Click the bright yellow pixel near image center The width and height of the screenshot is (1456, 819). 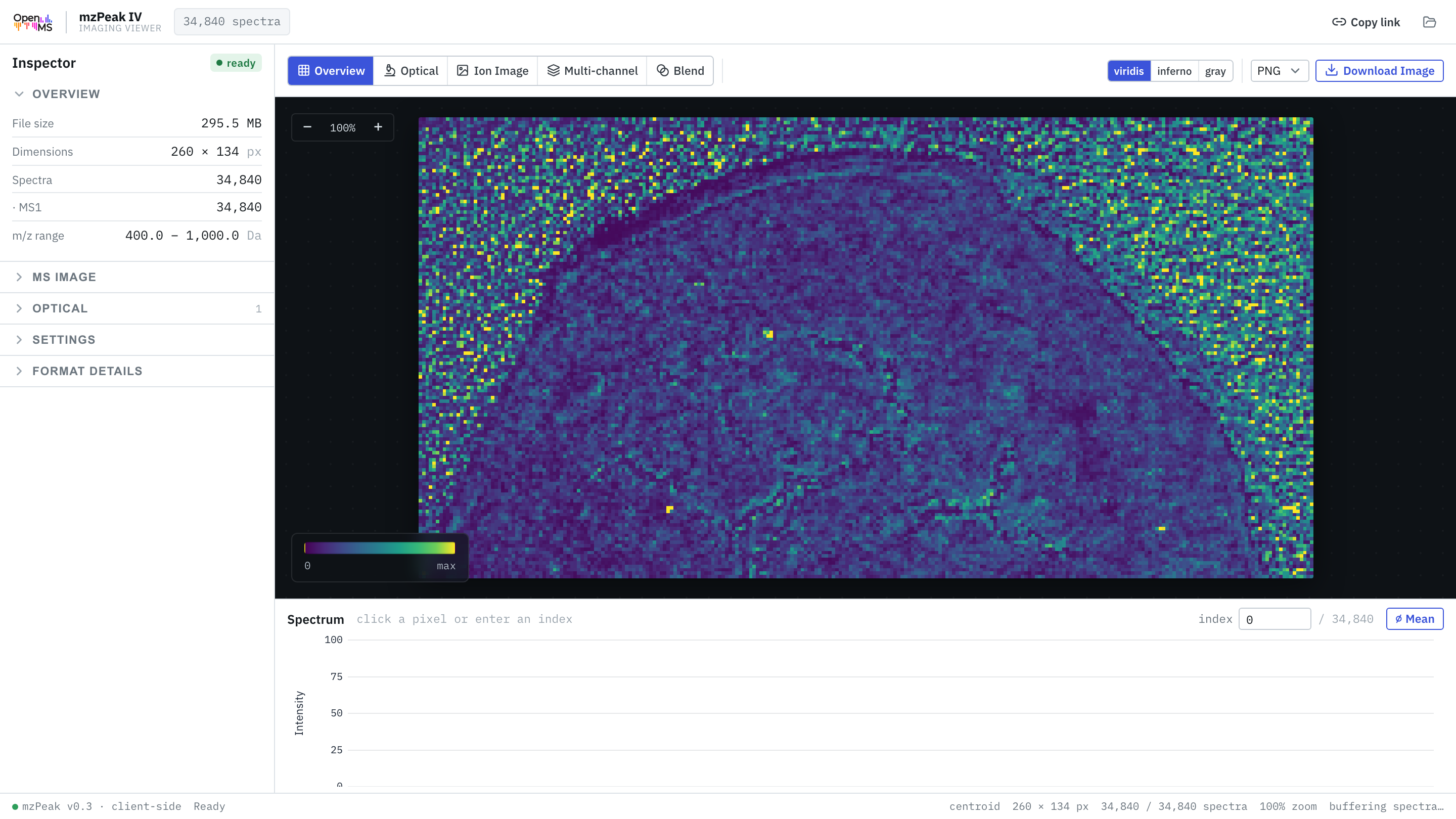click(x=768, y=334)
